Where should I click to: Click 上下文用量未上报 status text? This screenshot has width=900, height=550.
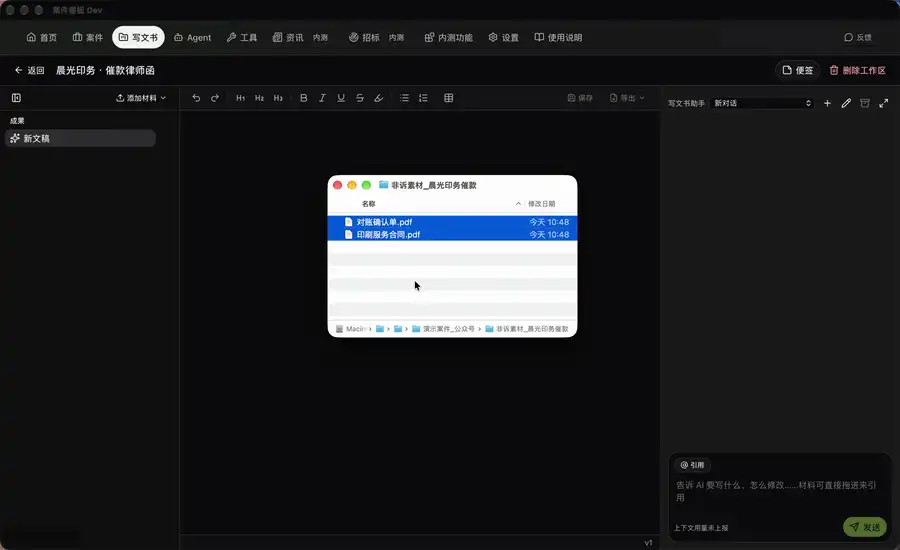click(x=701, y=528)
